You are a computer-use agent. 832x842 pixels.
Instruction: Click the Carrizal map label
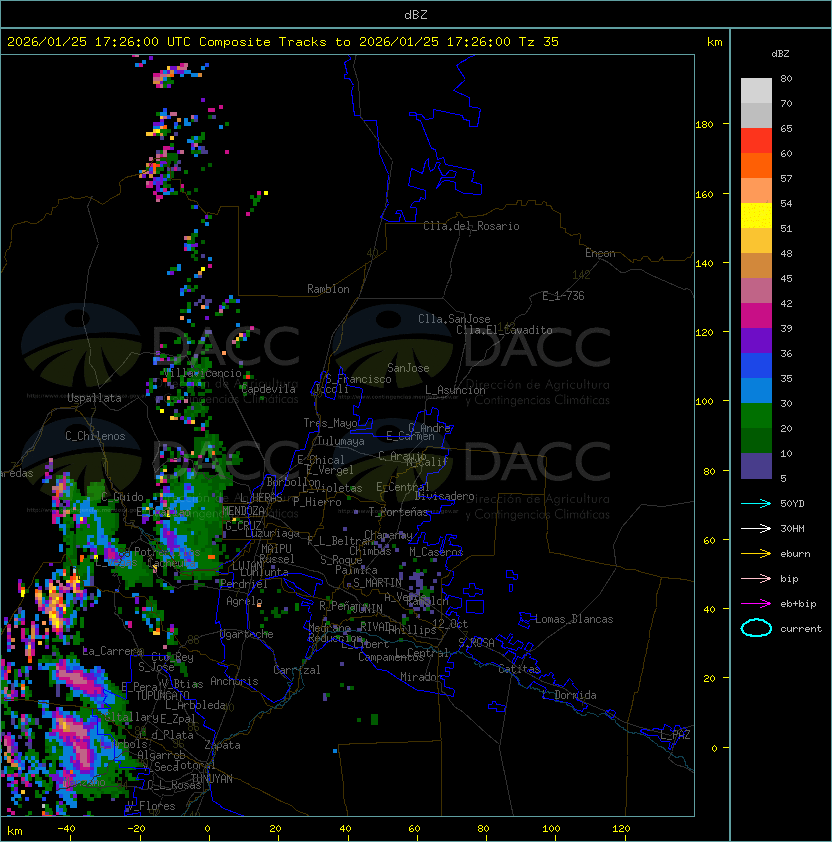(x=297, y=670)
